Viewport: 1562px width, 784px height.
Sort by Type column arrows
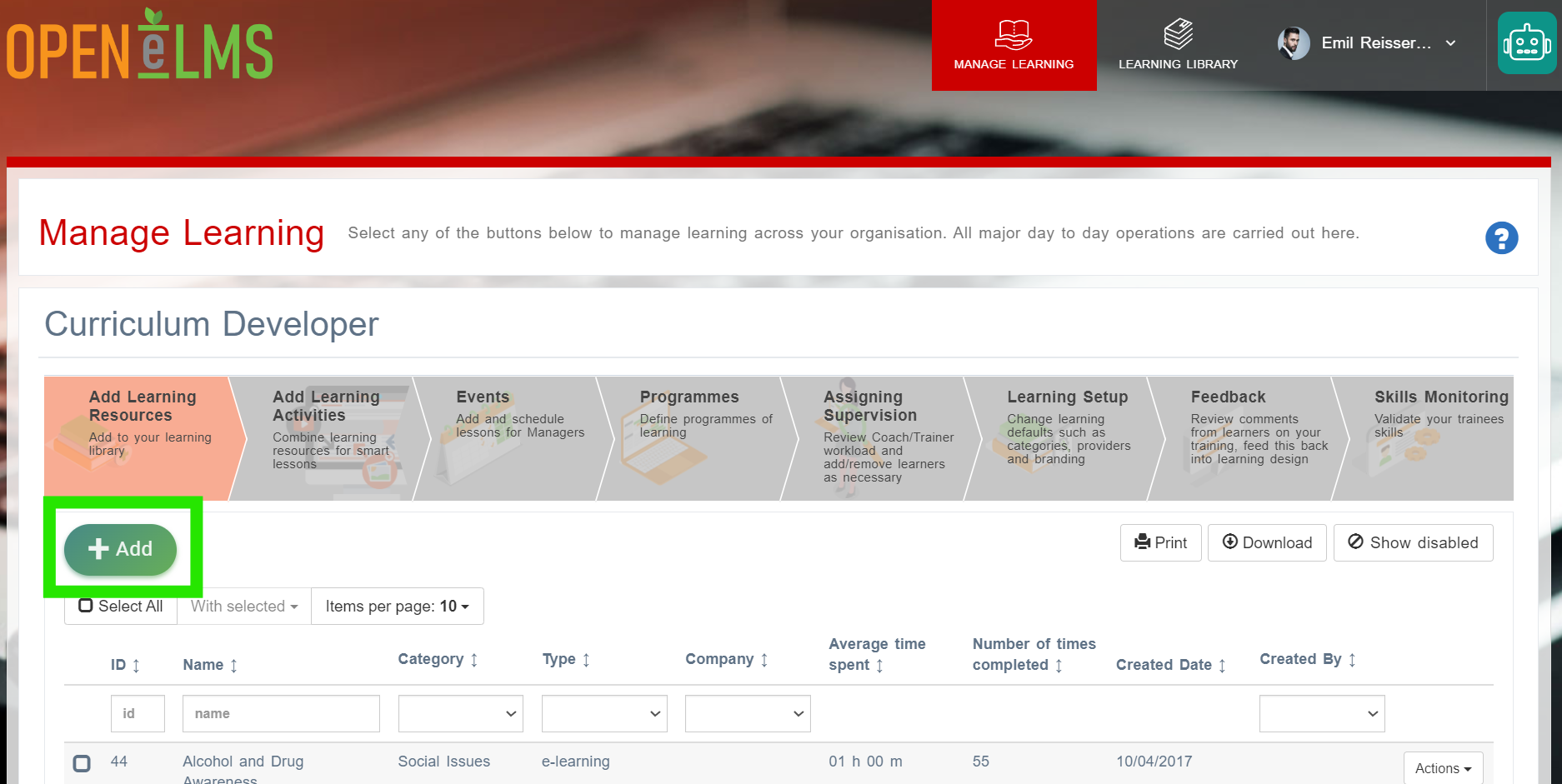point(586,660)
